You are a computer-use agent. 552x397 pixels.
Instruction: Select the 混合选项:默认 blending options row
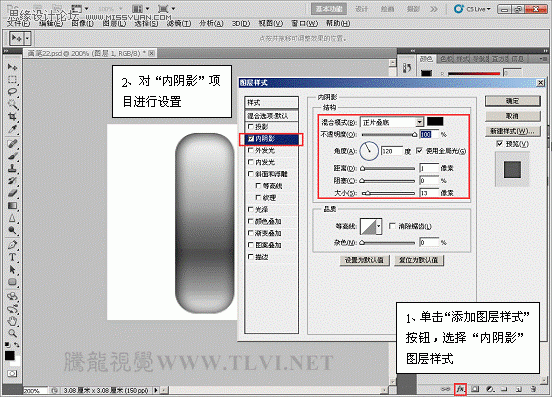pyautogui.click(x=271, y=115)
